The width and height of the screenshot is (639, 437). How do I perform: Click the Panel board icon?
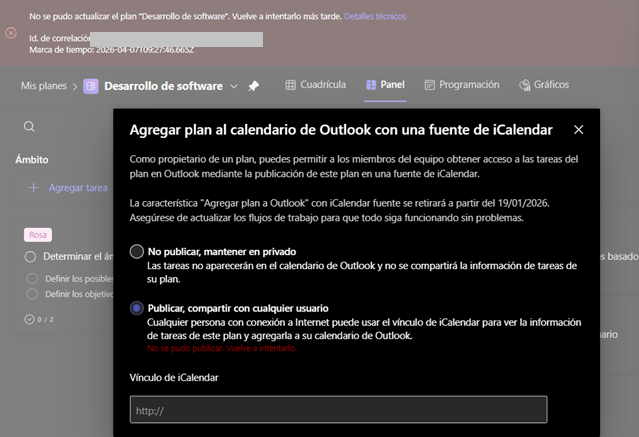click(x=371, y=85)
